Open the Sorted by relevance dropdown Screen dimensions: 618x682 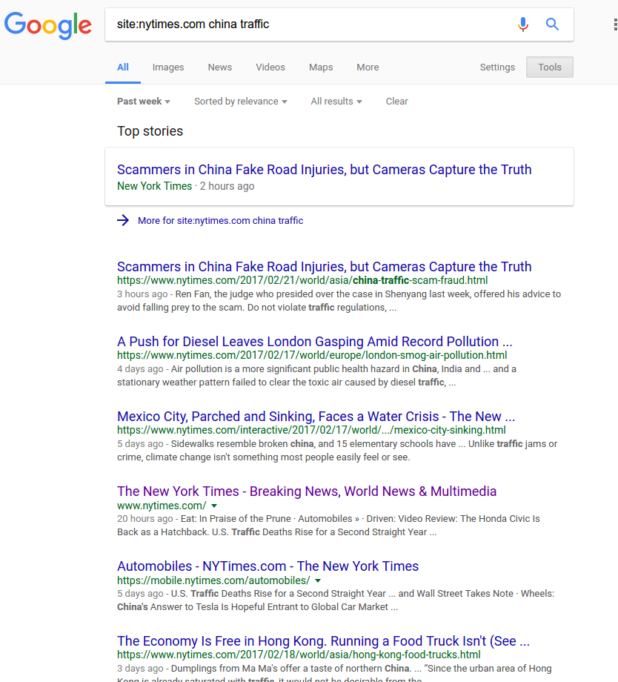click(x=240, y=101)
